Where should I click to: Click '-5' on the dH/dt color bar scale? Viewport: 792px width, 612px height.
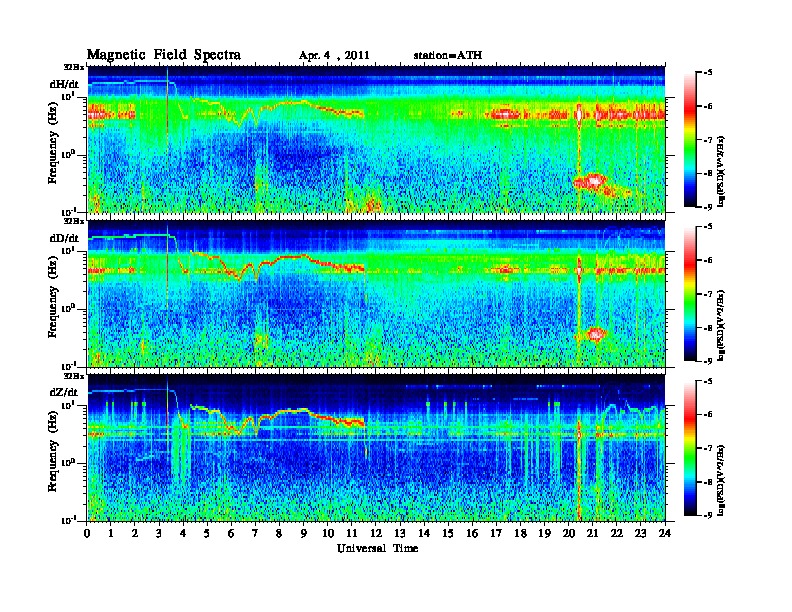pos(708,73)
